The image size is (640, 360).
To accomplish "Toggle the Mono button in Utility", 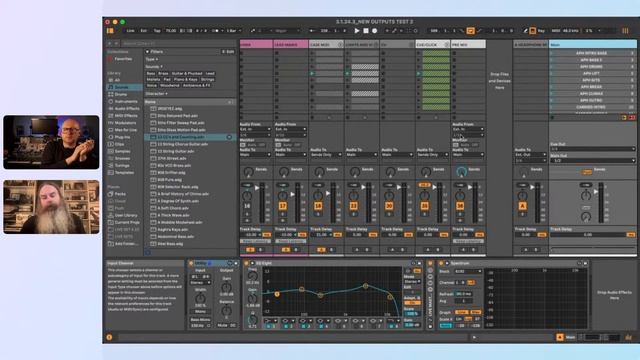I will [x=200, y=311].
